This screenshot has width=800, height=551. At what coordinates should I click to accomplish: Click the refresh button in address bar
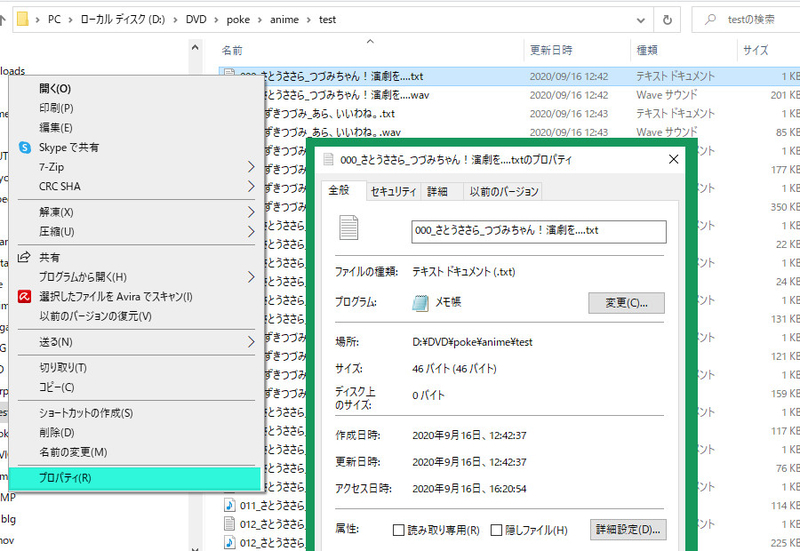click(x=667, y=20)
